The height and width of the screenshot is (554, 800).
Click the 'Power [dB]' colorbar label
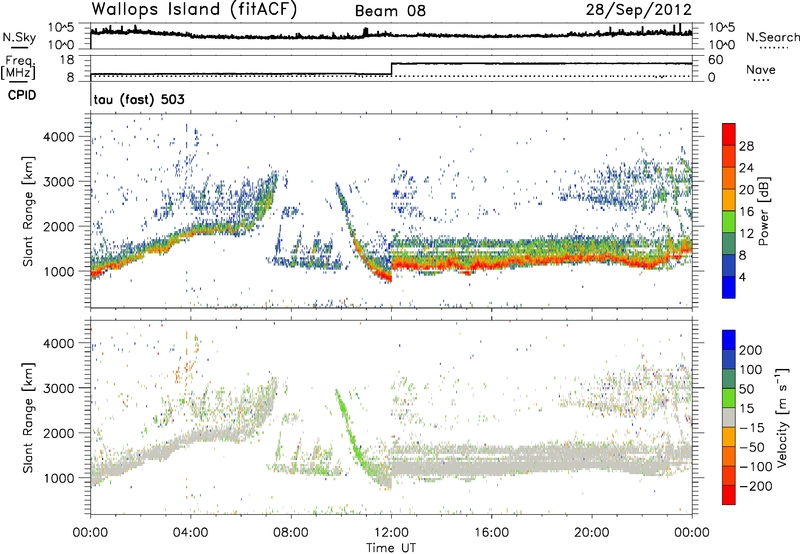tap(763, 211)
